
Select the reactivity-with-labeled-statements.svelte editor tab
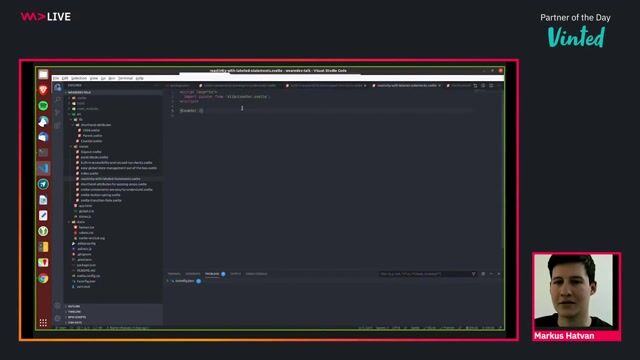point(406,86)
